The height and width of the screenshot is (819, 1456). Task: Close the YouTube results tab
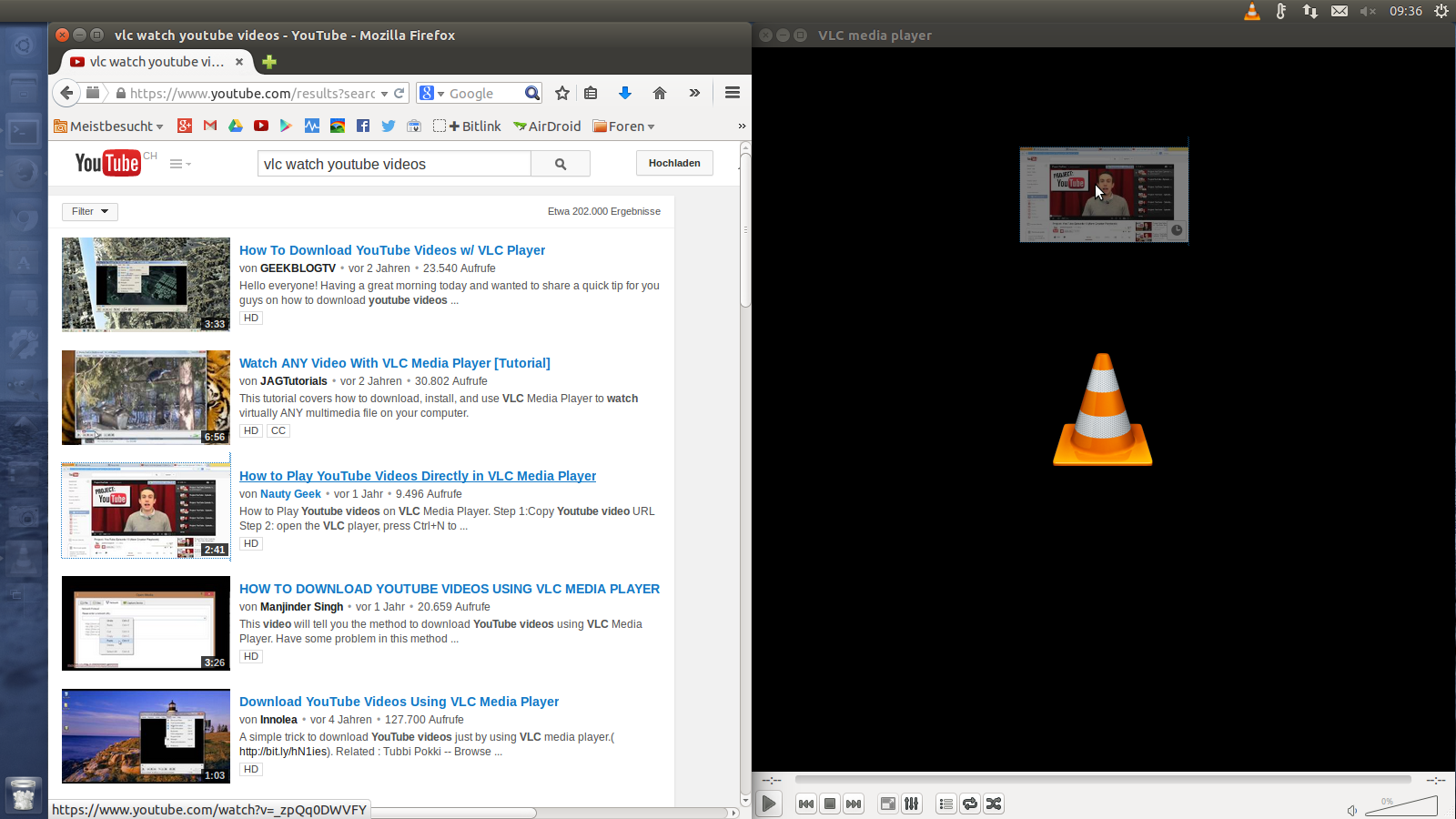coord(239,62)
